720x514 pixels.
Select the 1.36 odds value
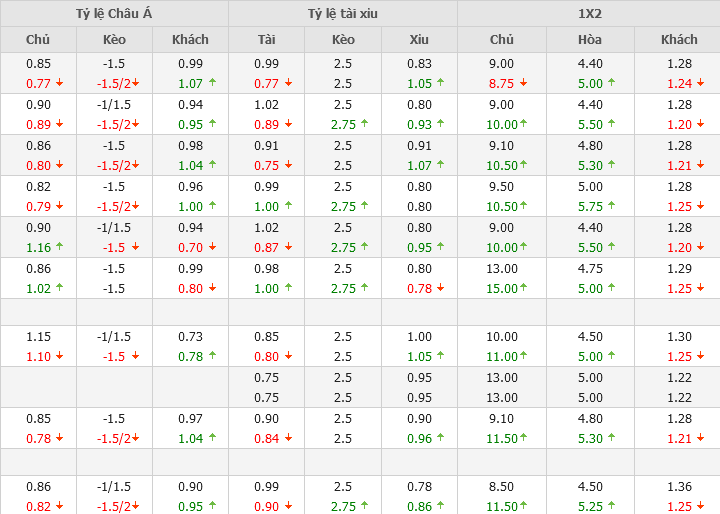pos(680,487)
